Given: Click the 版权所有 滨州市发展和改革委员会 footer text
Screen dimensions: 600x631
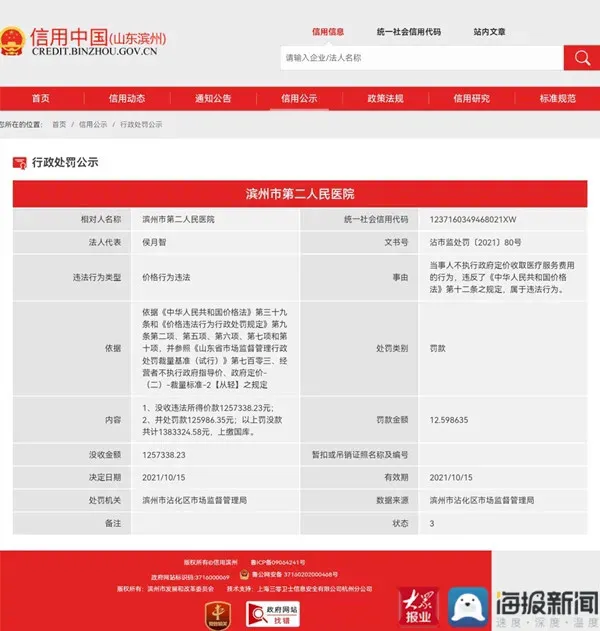Looking at the screenshot, I should (165, 589).
